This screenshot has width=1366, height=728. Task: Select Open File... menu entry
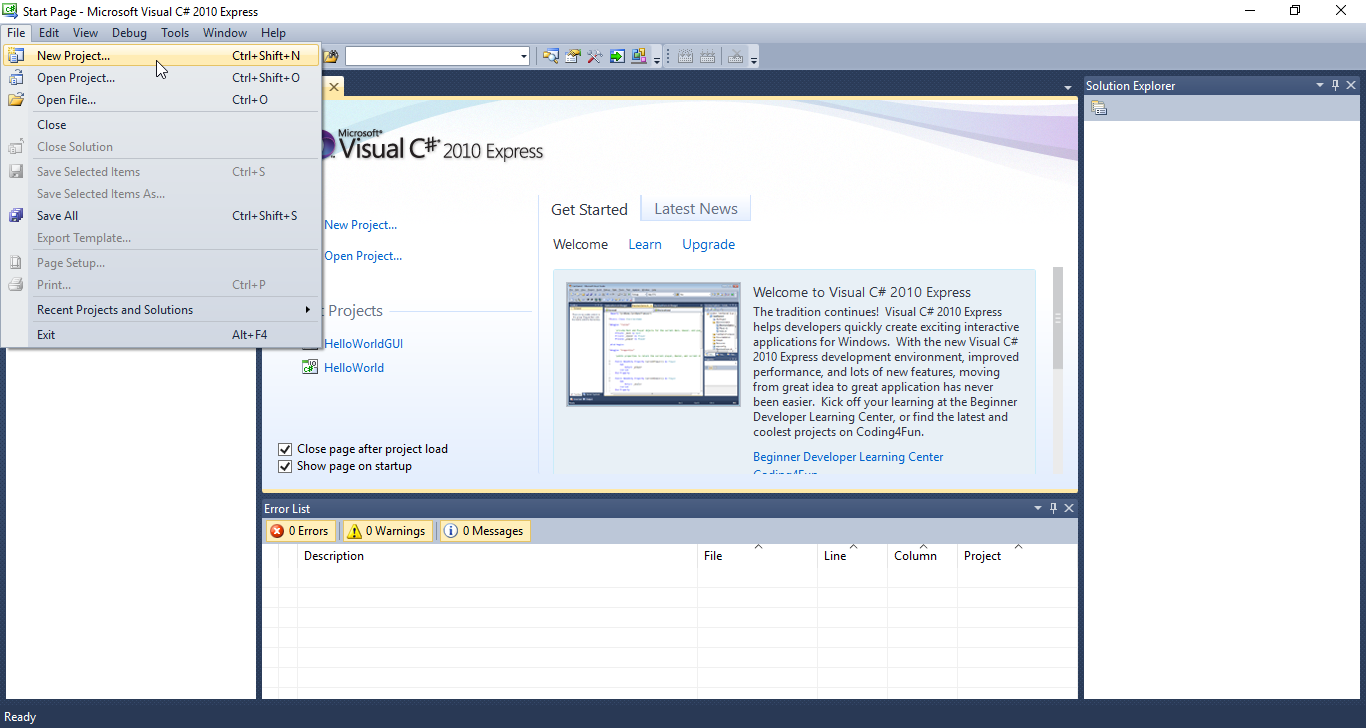click(x=161, y=100)
